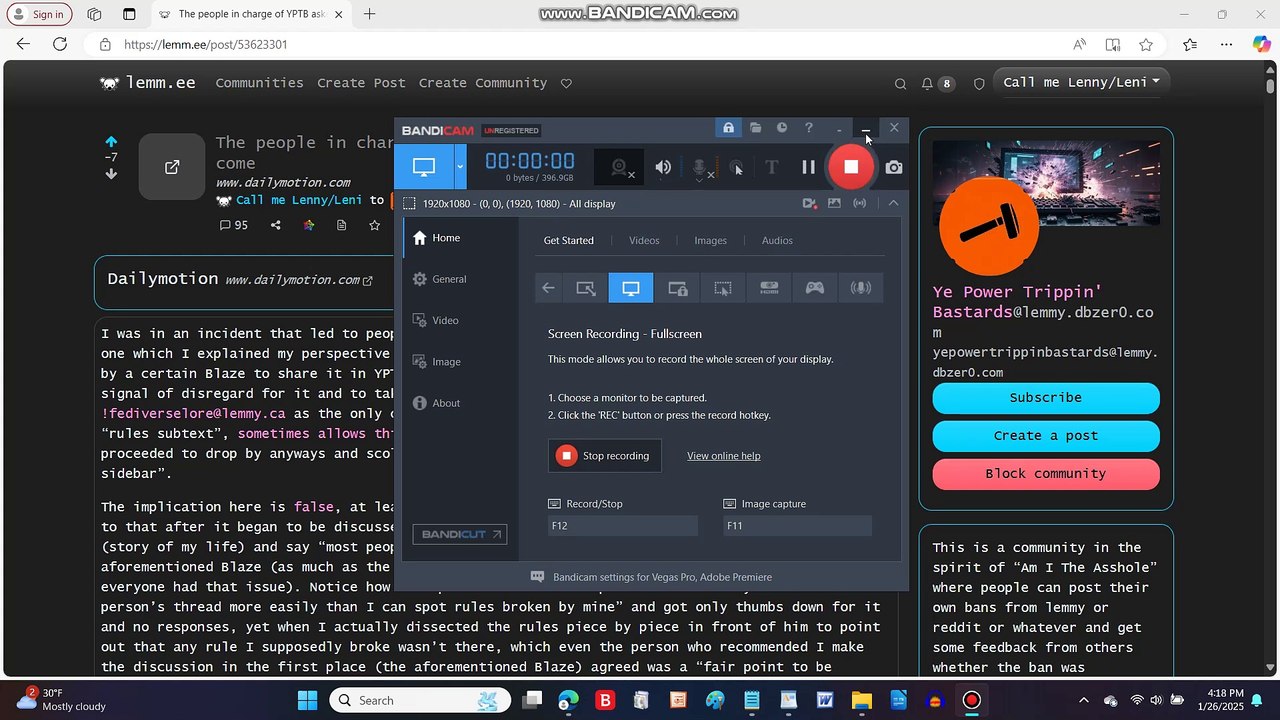Open Bandicam help question mark
Image resolution: width=1280 pixels, height=720 pixels.
809,128
